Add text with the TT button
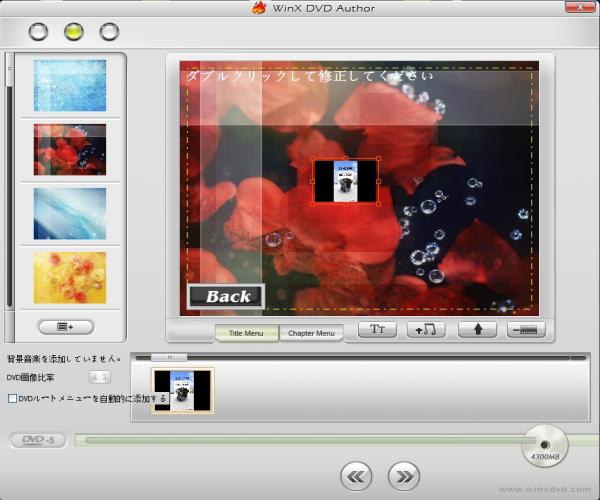This screenshot has width=600, height=500. click(377, 329)
